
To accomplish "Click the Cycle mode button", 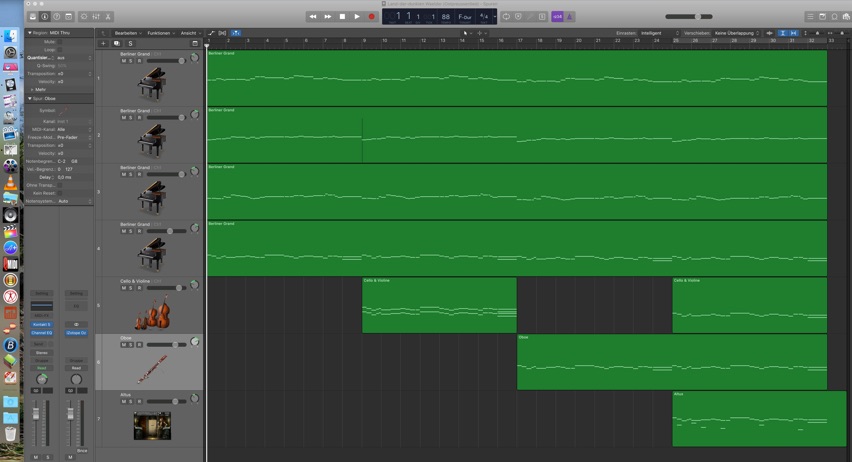I will [506, 16].
